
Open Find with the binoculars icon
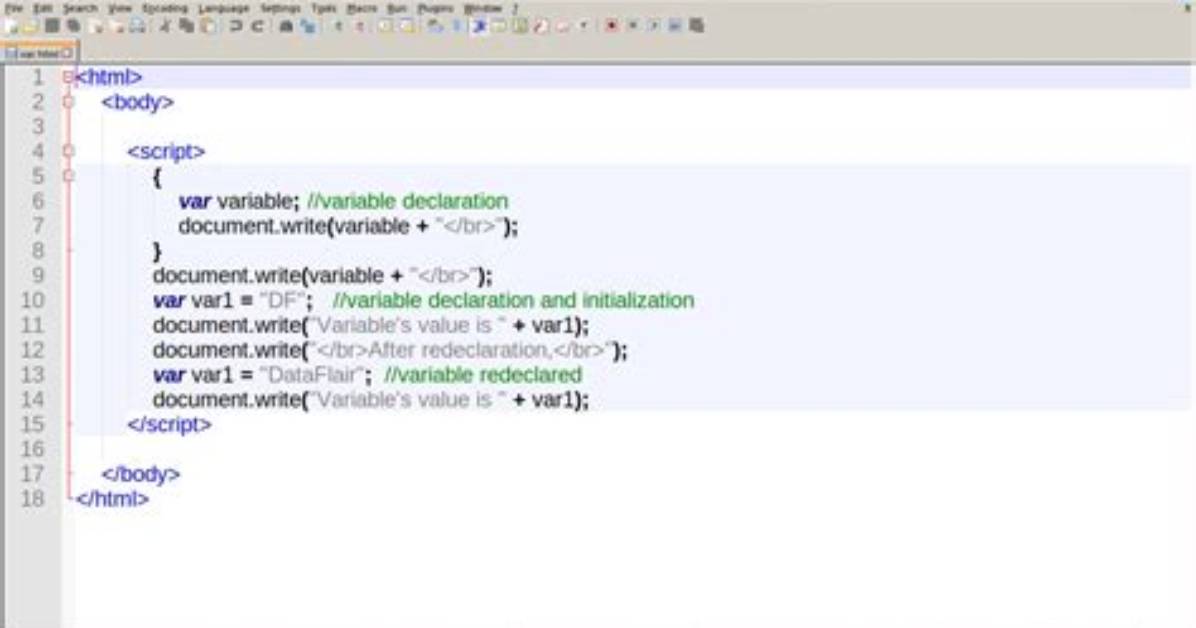point(286,26)
